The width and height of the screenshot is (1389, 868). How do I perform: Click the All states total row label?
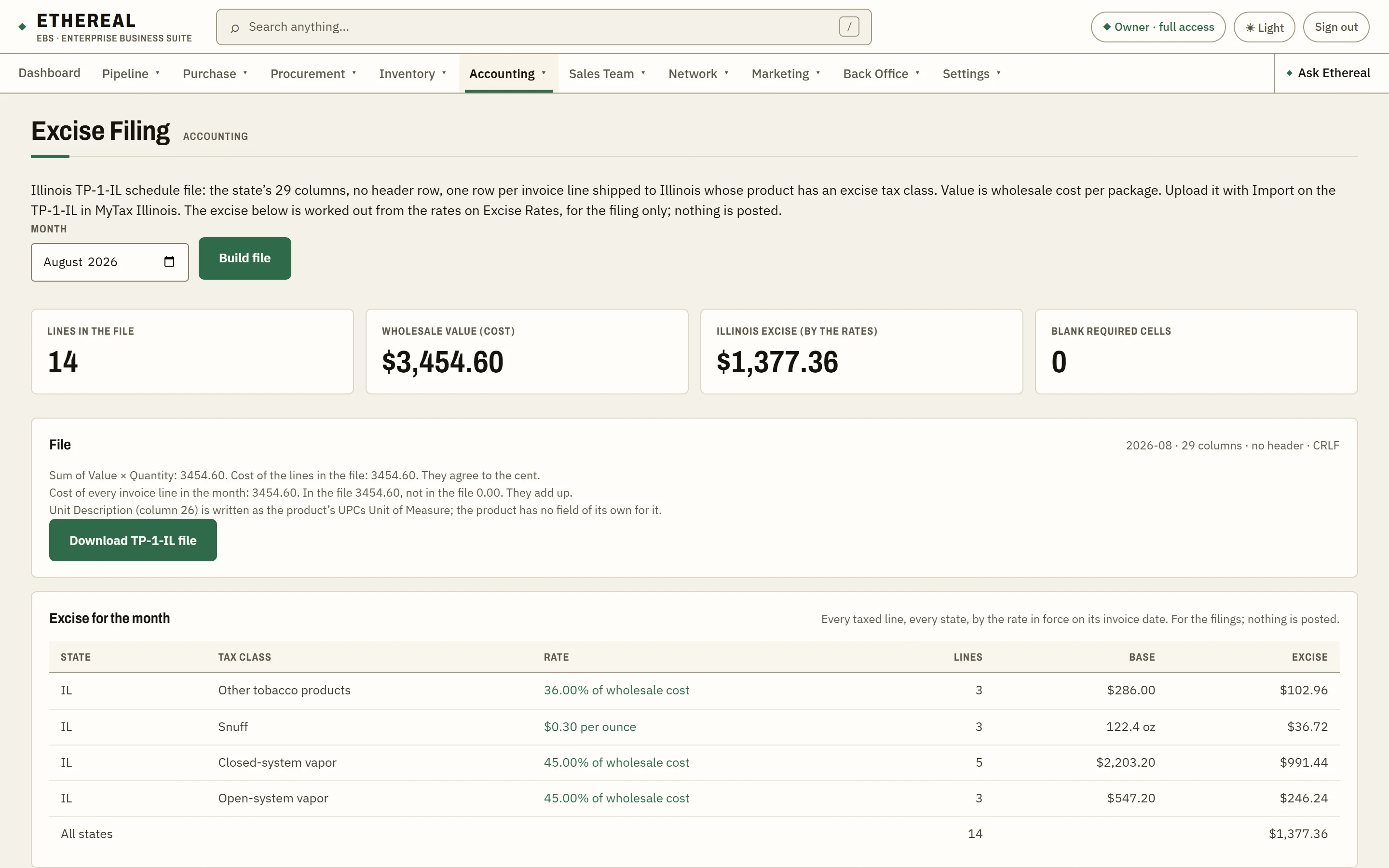click(87, 834)
